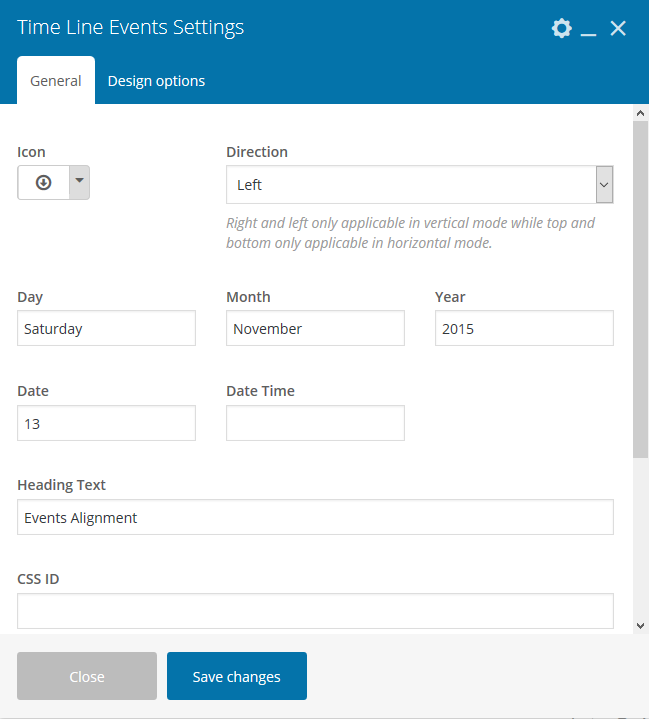Screen dimensions: 649x719
Task: Click the vertical scrollbar thumb
Action: tap(640, 290)
